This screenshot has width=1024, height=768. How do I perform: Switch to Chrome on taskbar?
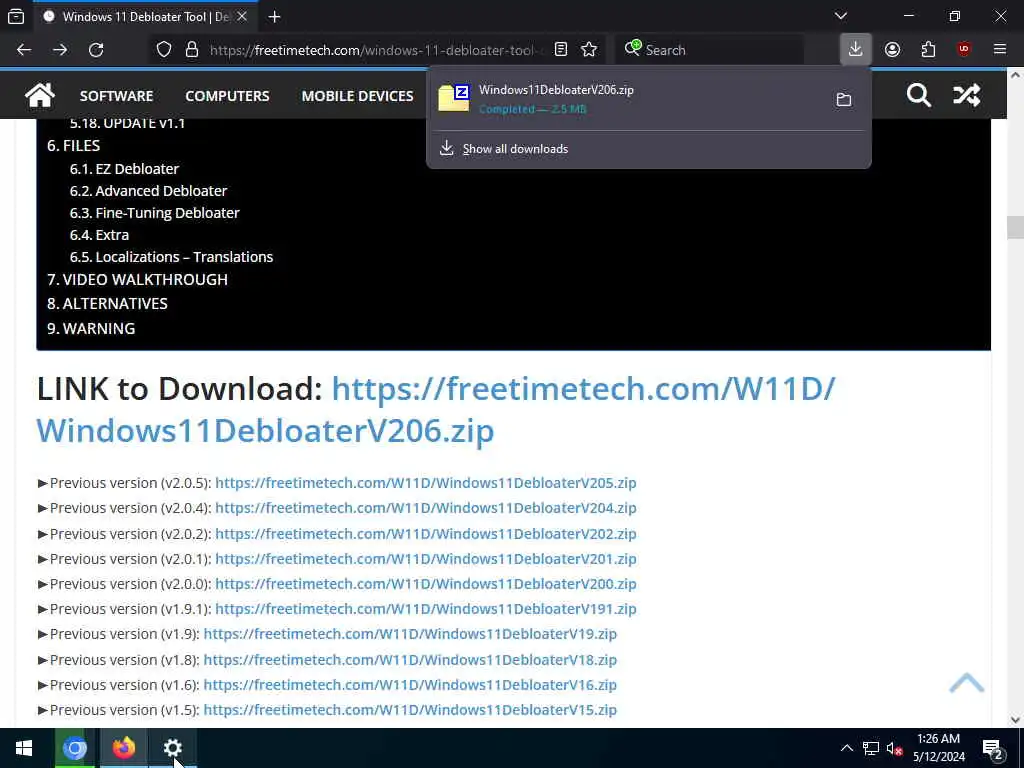click(74, 748)
